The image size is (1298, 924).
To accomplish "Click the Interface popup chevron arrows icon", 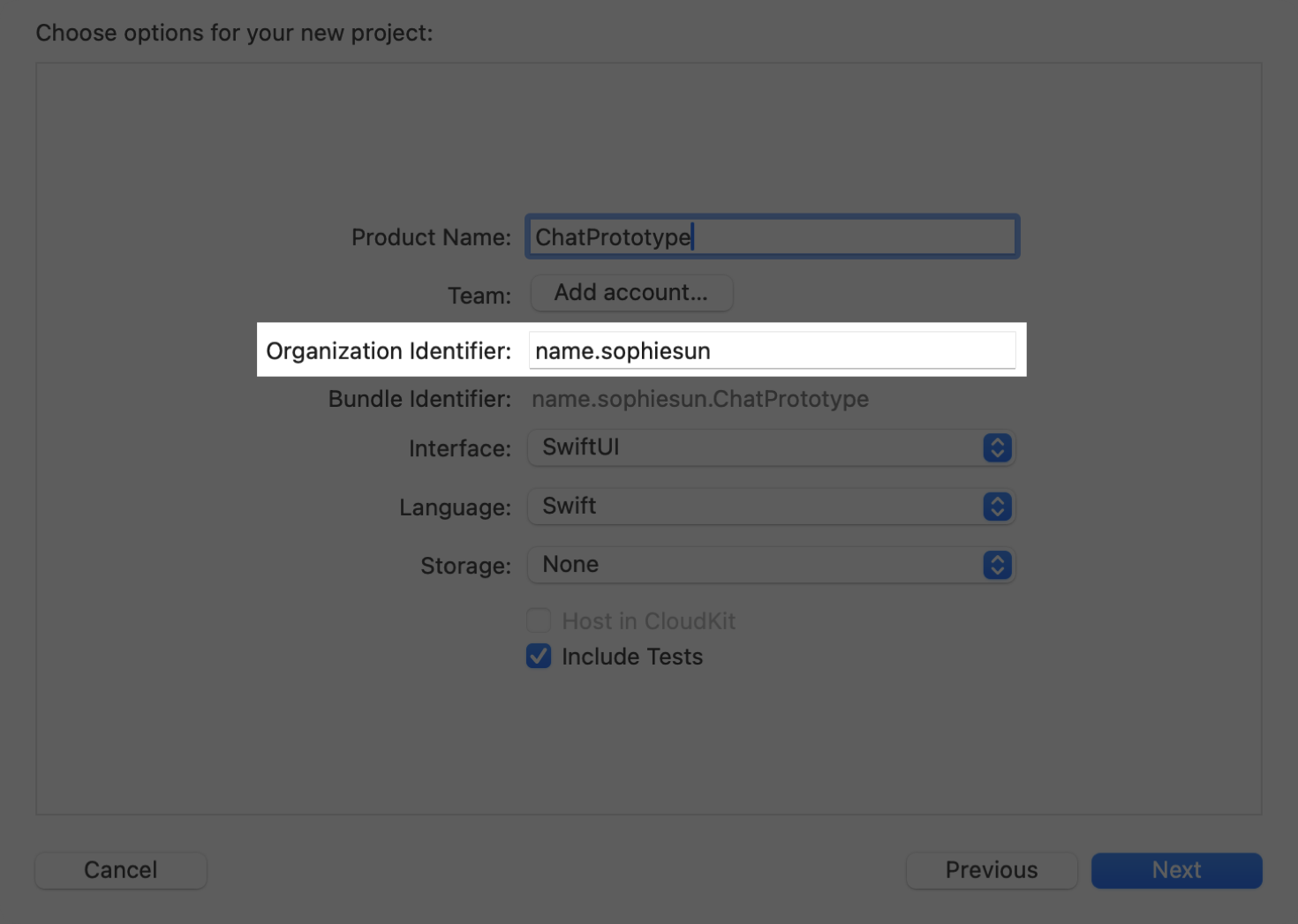I will tap(997, 448).
